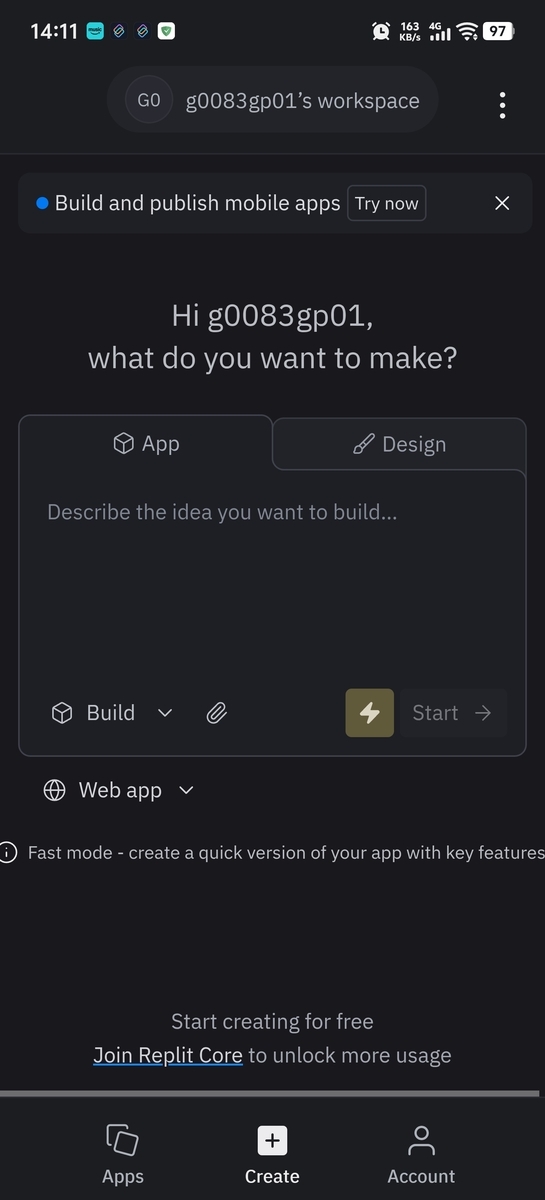Tap the Create plus icon
The image size is (545, 1200).
(272, 1140)
